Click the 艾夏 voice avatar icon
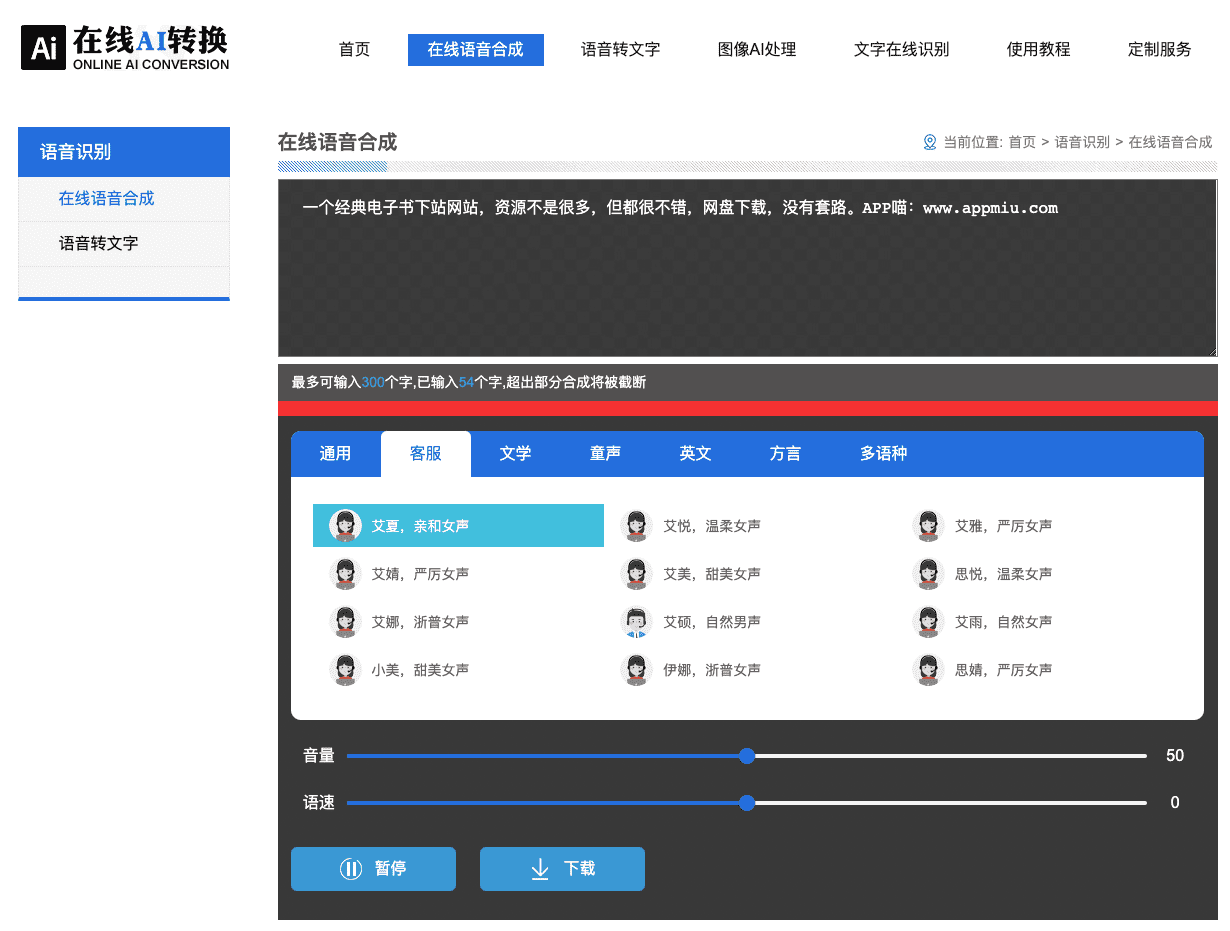The width and height of the screenshot is (1230, 931). tap(346, 526)
